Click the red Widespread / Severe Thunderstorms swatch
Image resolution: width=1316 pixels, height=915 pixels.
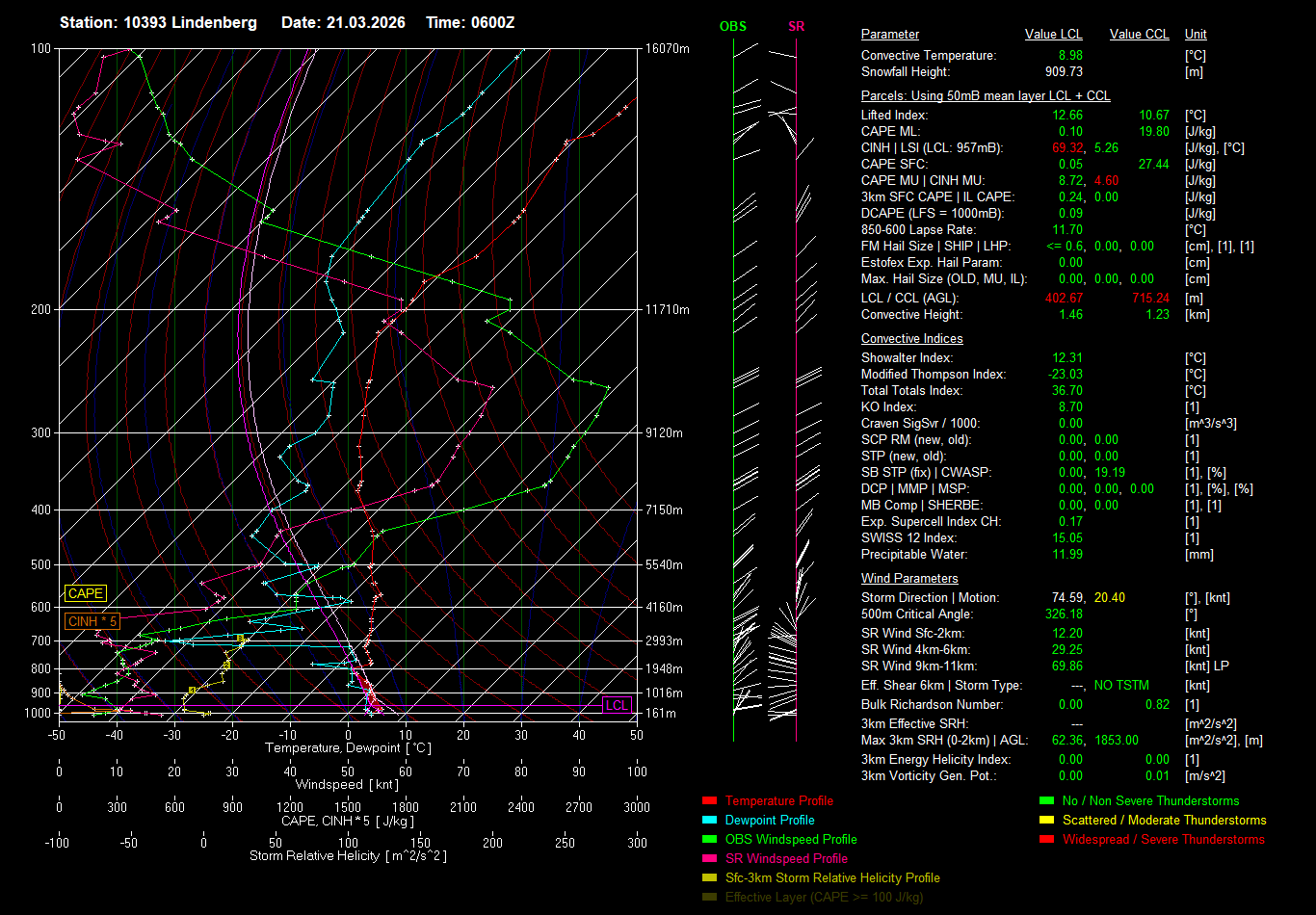point(1046,840)
